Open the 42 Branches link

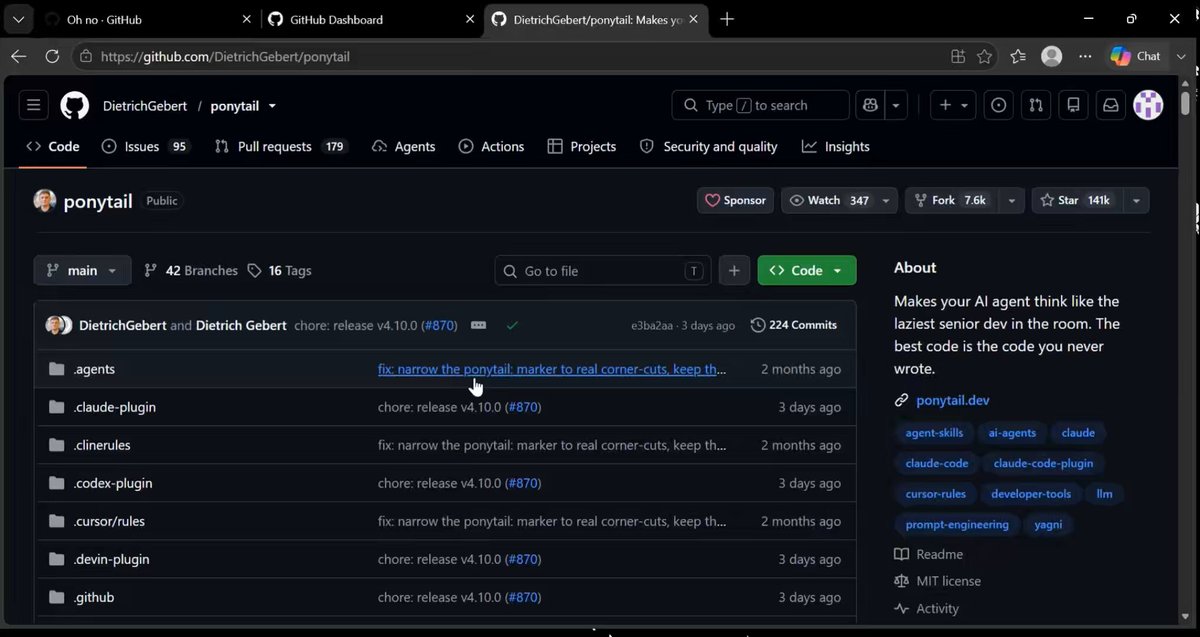point(191,270)
